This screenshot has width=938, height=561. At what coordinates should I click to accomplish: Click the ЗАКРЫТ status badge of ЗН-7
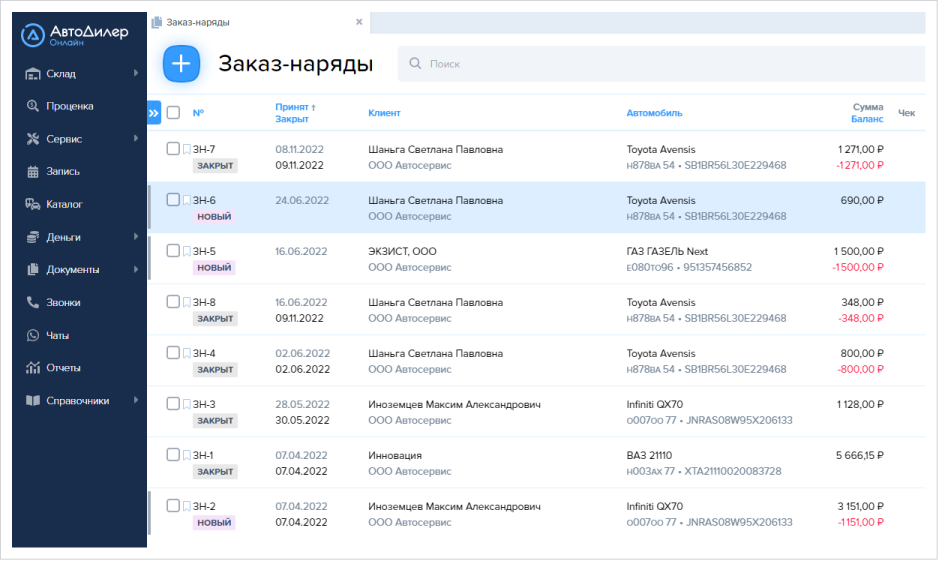(215, 166)
